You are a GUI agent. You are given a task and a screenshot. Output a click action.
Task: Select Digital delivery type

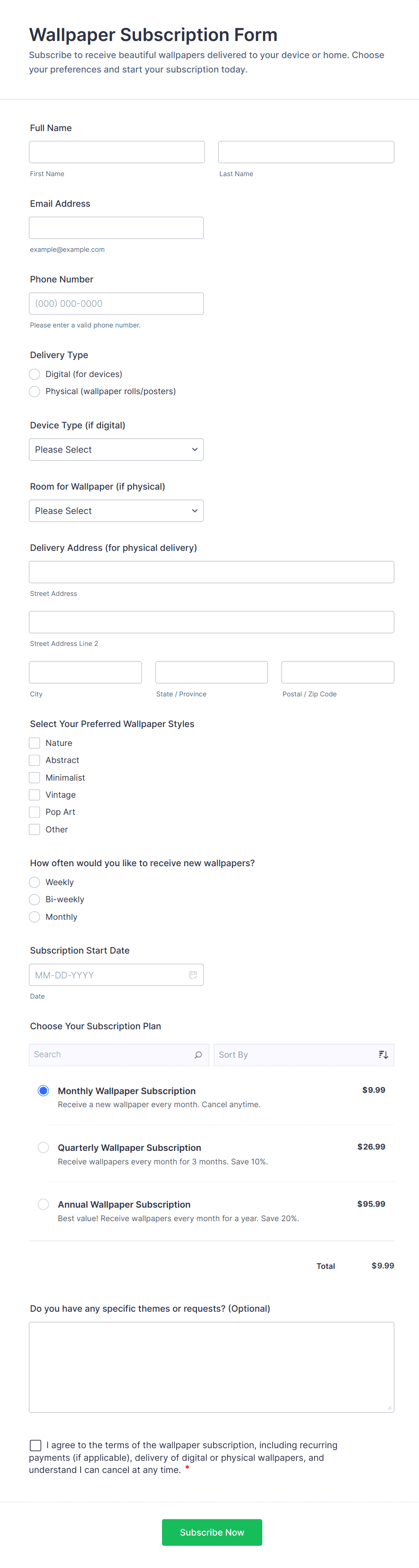coord(34,374)
